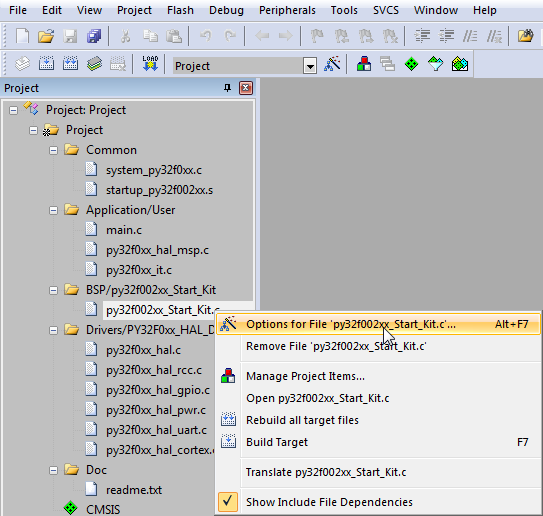543x516 pixels.
Task: Click the Translate file toolbar icon
Action: coord(23,64)
